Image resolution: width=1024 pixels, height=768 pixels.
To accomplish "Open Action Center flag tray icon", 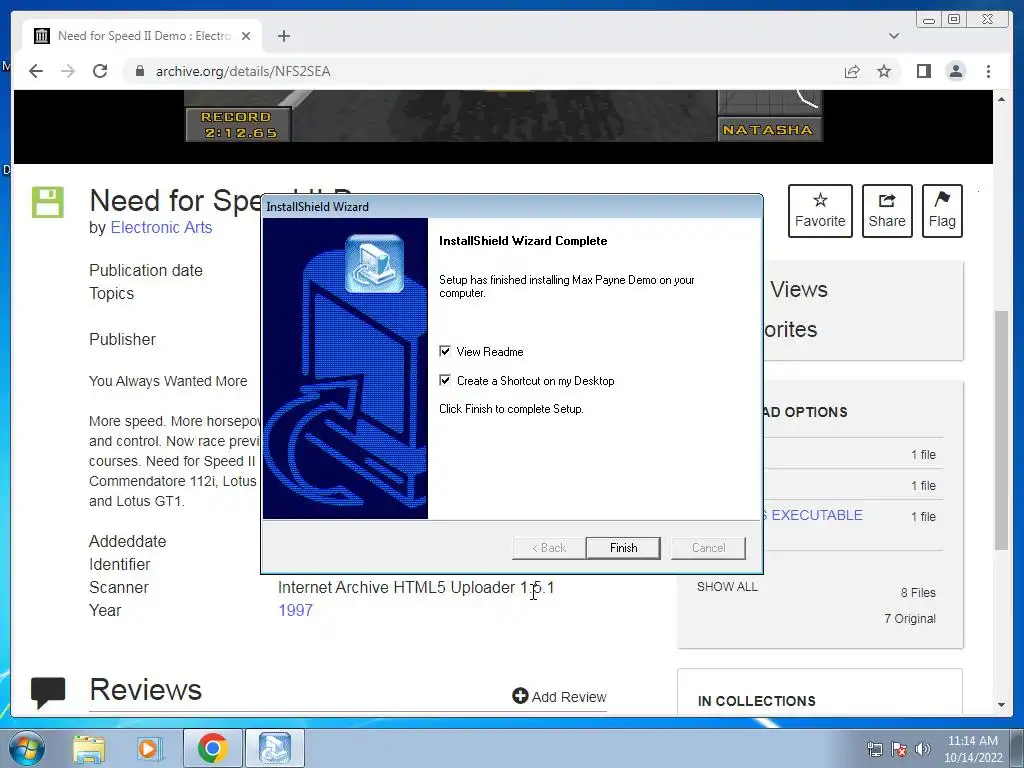I will pyautogui.click(x=899, y=748).
